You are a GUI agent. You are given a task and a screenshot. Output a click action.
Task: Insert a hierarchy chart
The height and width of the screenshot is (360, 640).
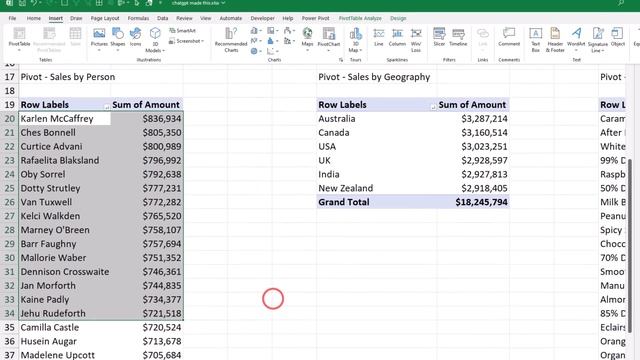272,31
